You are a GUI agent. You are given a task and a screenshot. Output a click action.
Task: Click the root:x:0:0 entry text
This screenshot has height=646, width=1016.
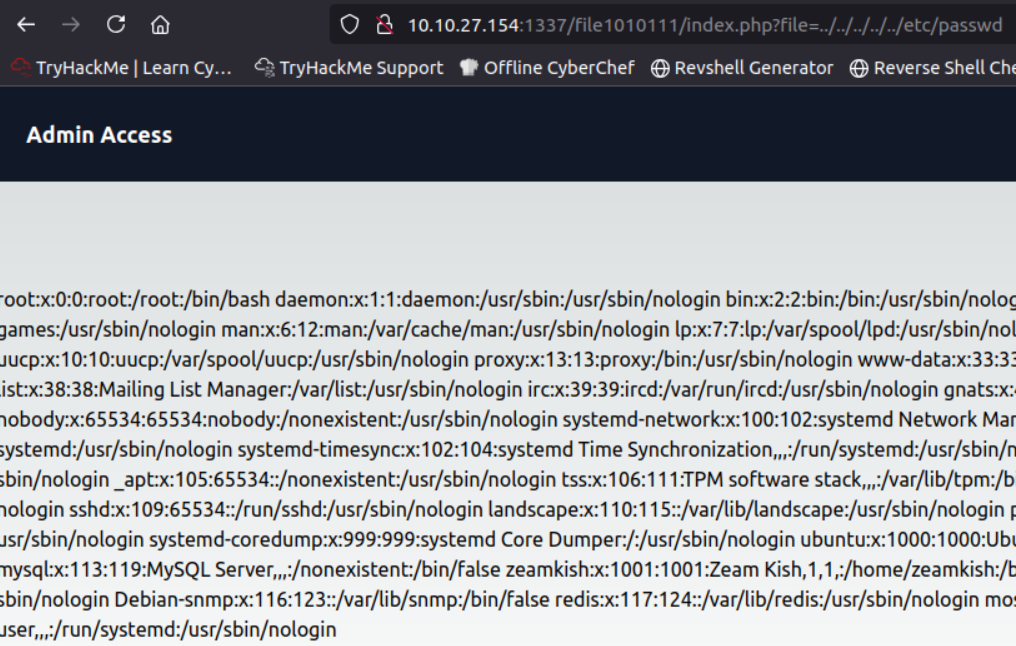[x=40, y=299]
